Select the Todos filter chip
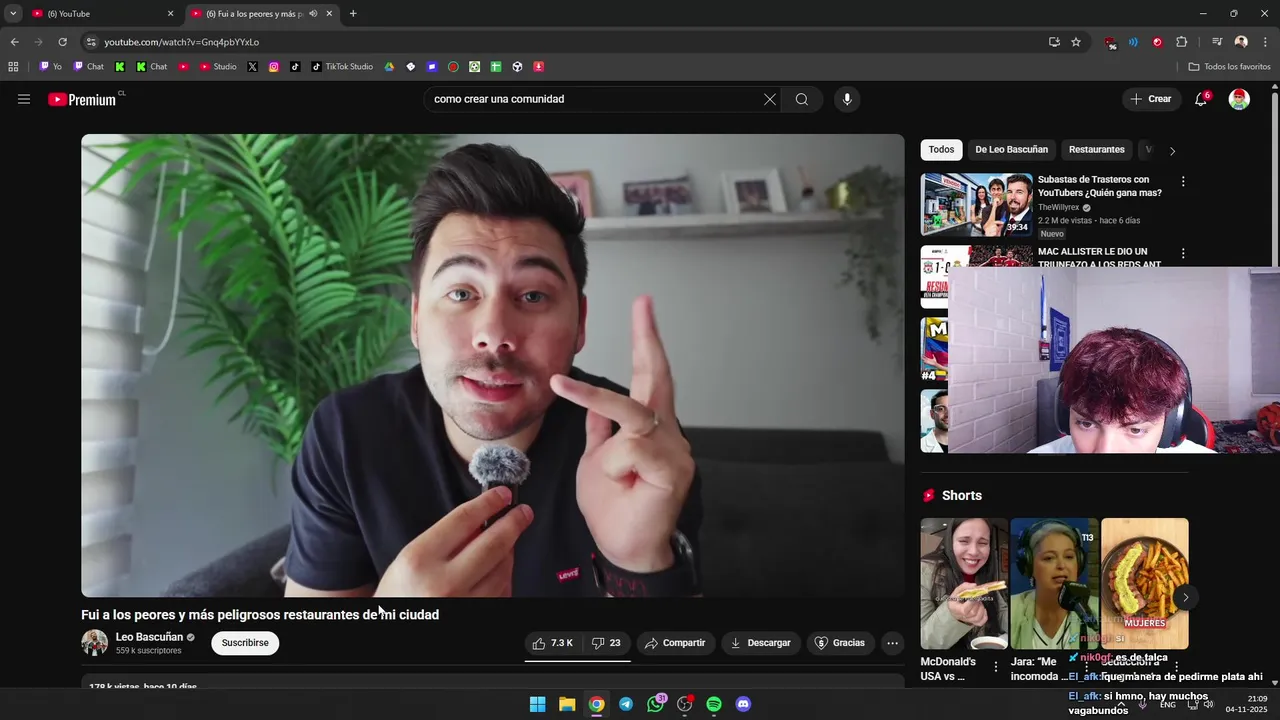1280x720 pixels. [941, 150]
